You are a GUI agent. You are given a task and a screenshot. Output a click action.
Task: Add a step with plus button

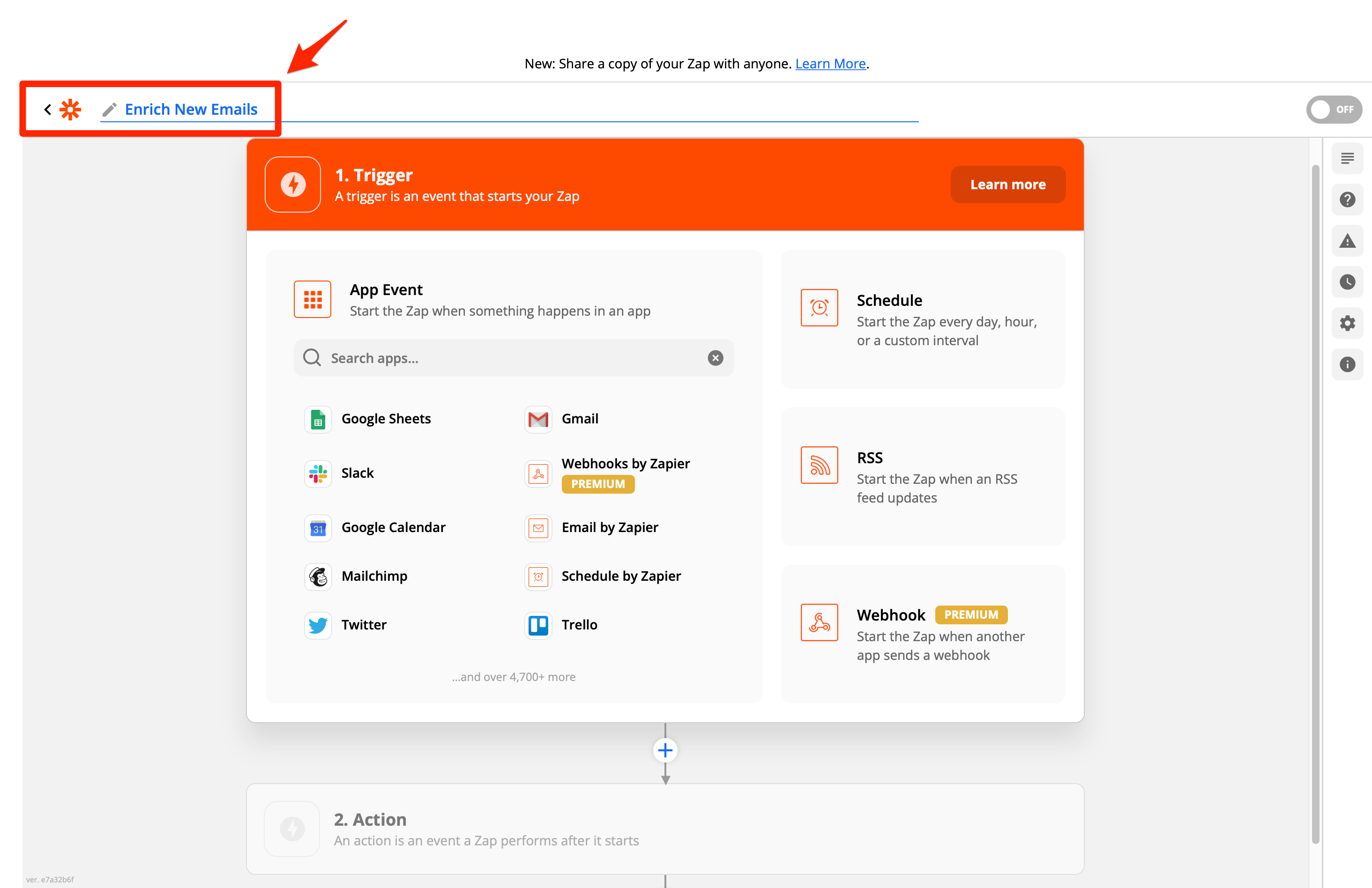(664, 750)
